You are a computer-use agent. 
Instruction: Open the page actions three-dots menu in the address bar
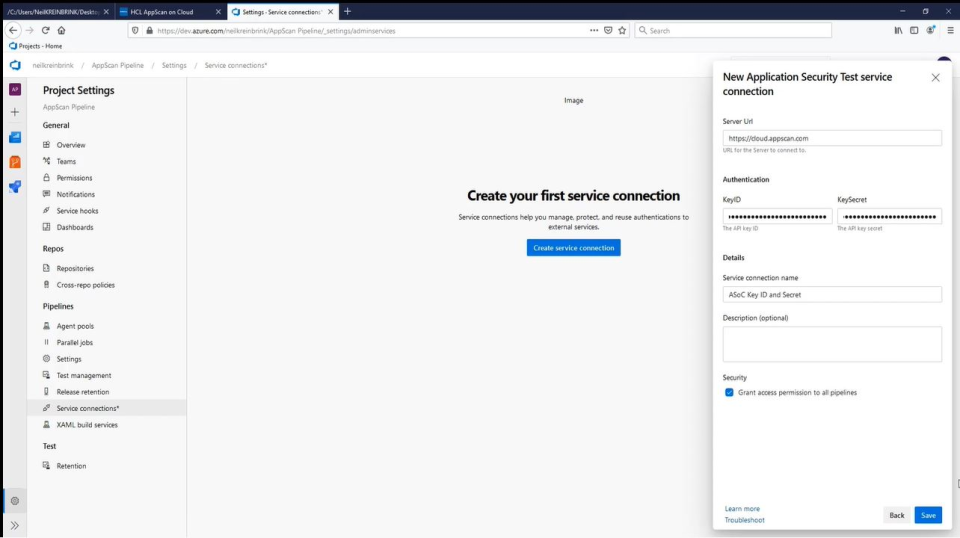(x=594, y=30)
